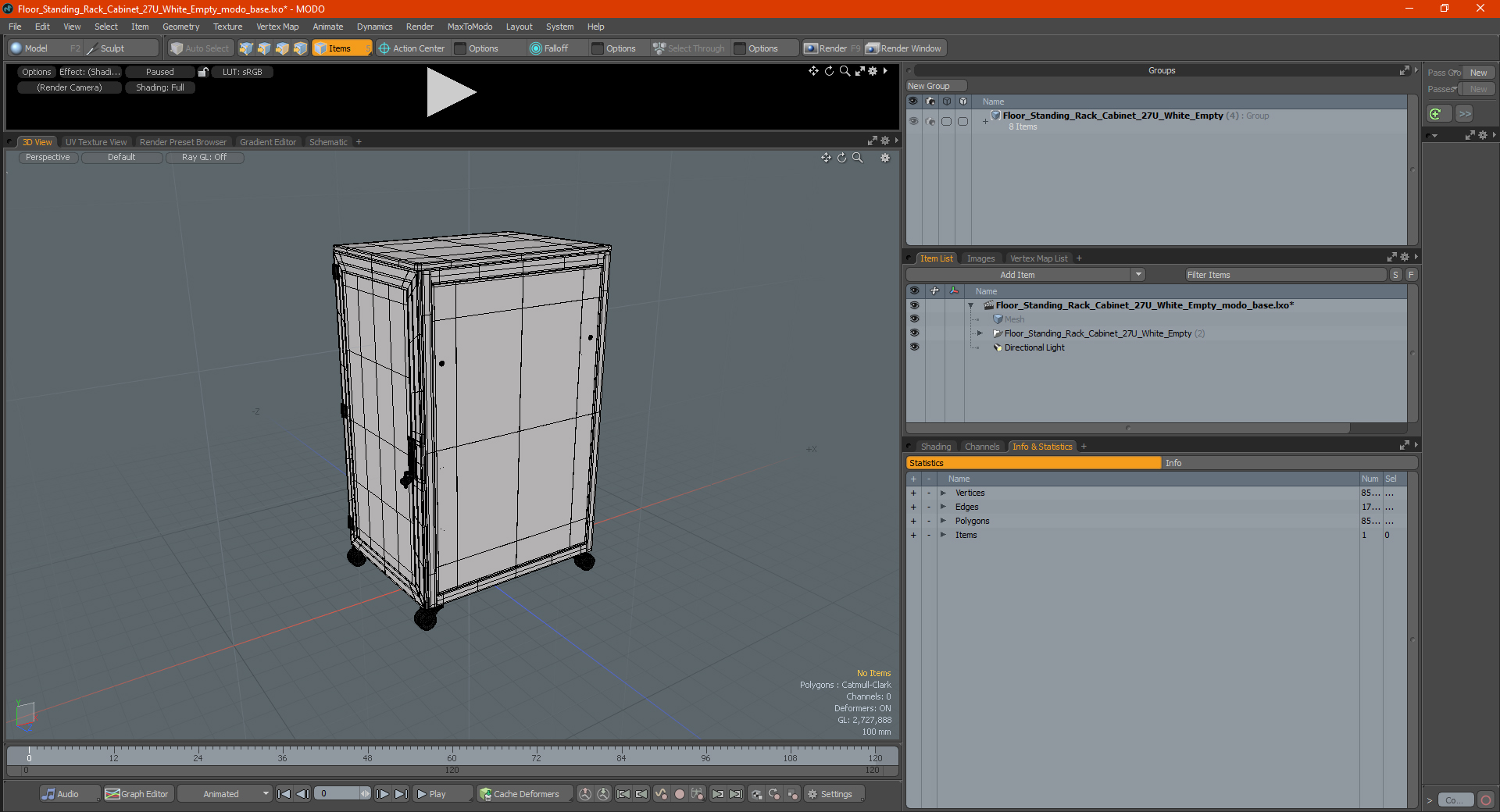Click Cache Deformers button

pos(525,794)
